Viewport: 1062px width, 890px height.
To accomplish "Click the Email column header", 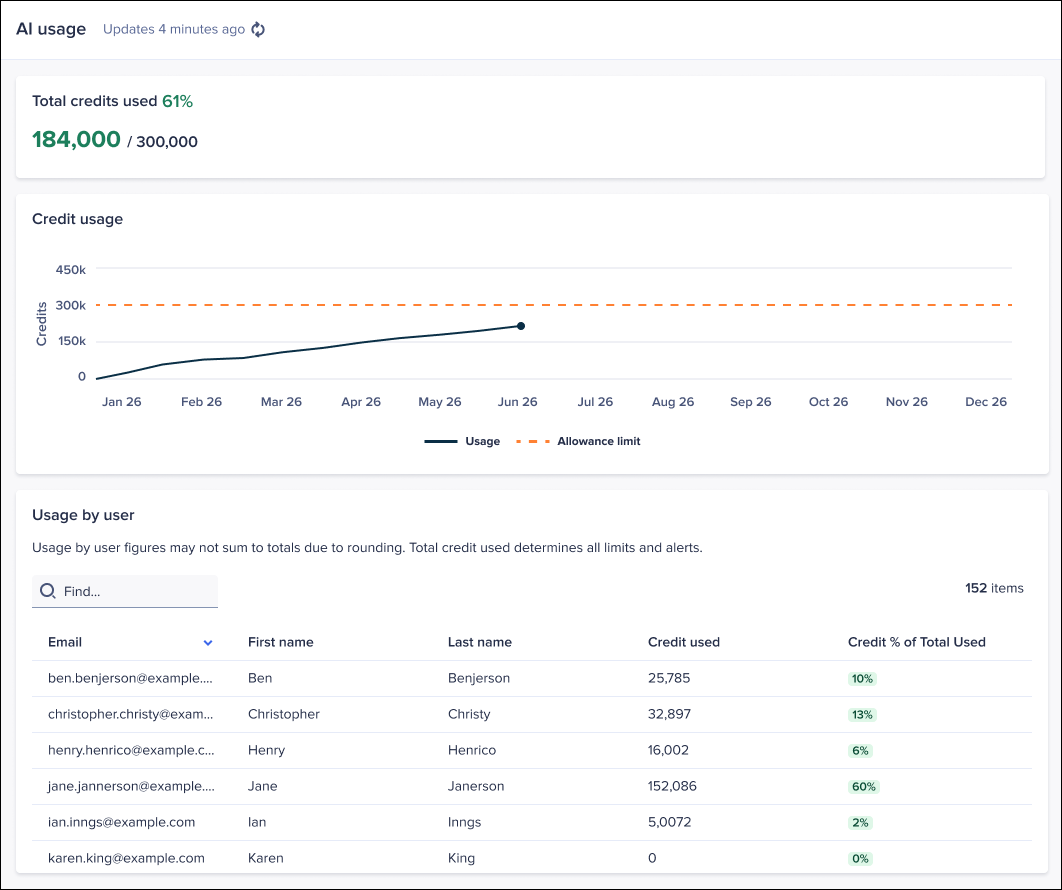I will coord(65,642).
